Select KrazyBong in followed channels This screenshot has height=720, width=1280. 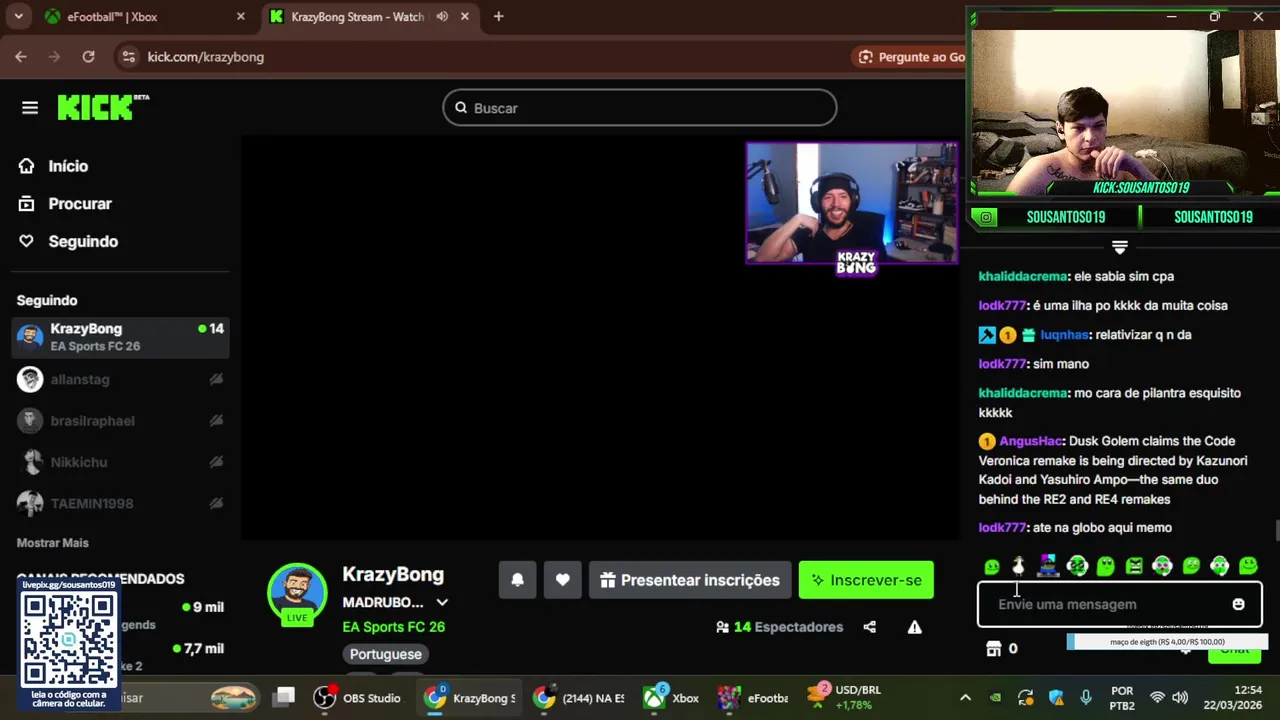tap(120, 337)
